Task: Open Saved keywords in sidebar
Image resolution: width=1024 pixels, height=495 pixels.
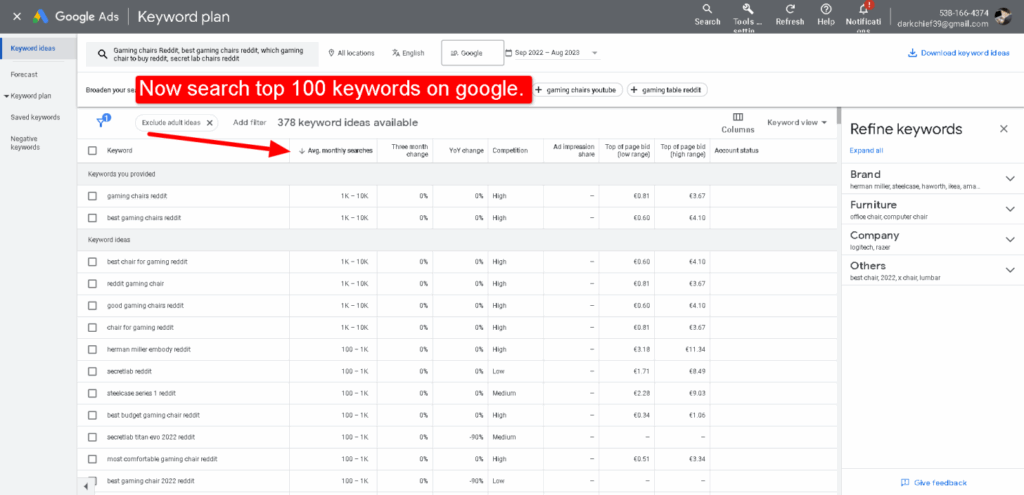Action: click(x=35, y=118)
